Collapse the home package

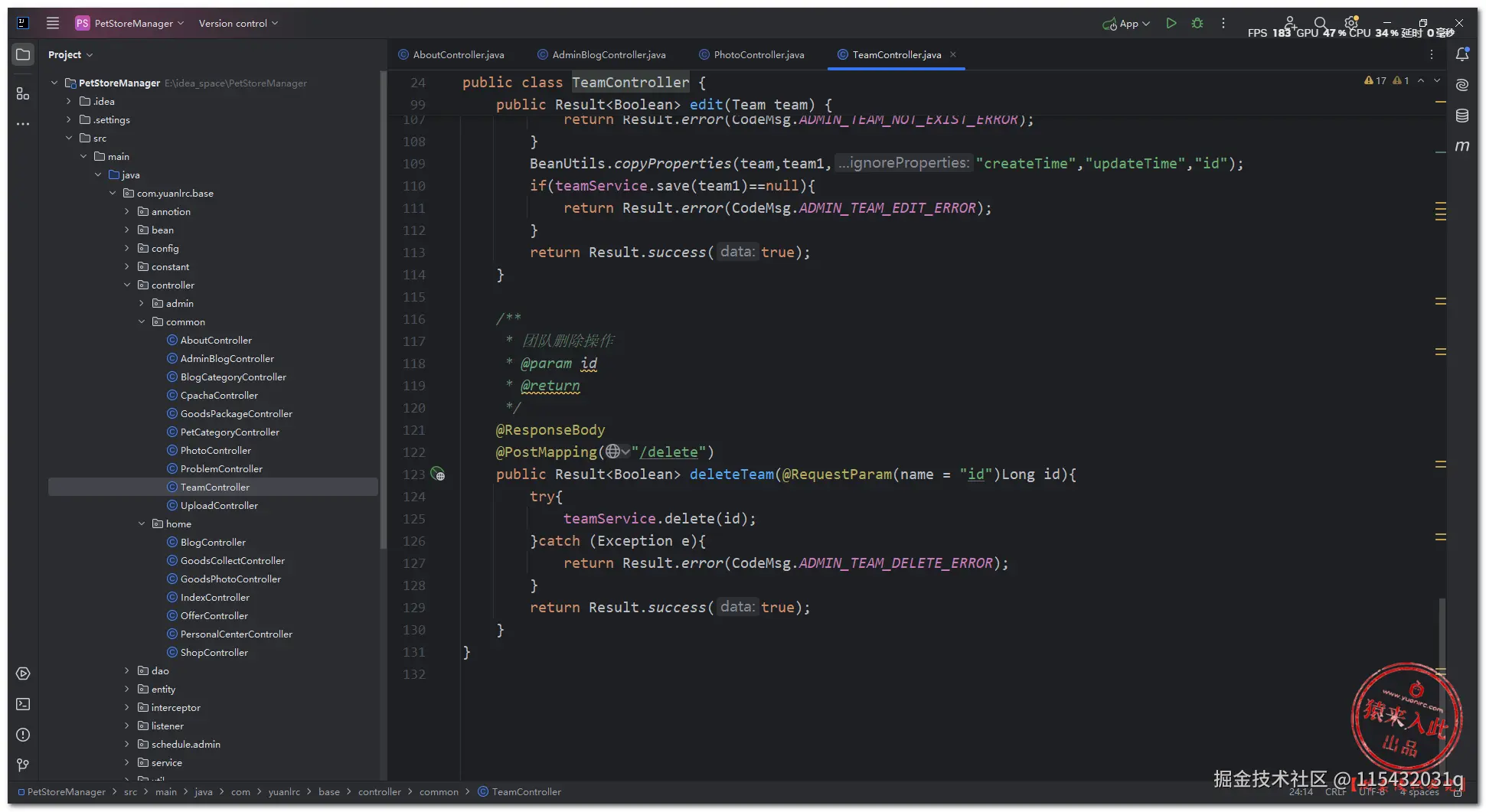(142, 523)
